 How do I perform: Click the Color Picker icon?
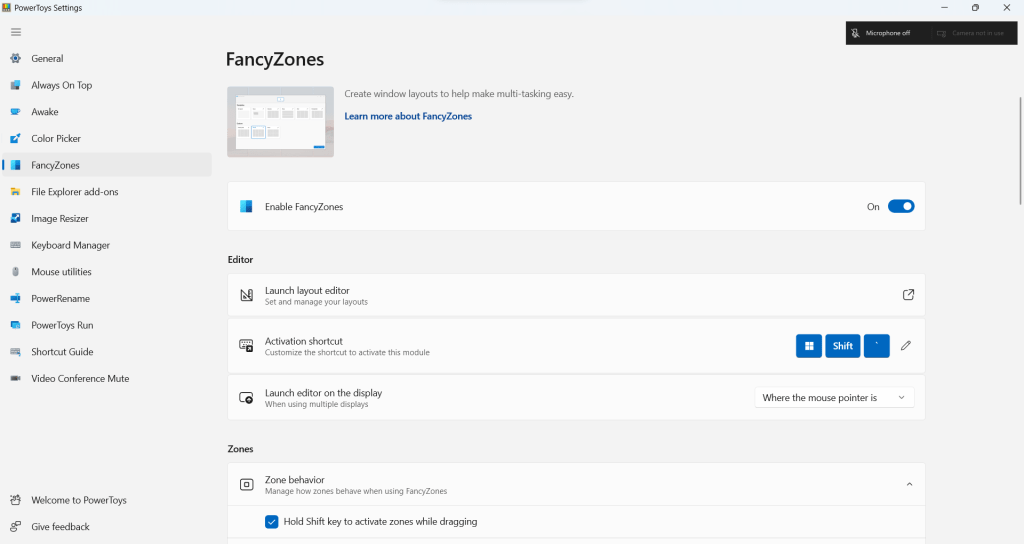tap(16, 138)
